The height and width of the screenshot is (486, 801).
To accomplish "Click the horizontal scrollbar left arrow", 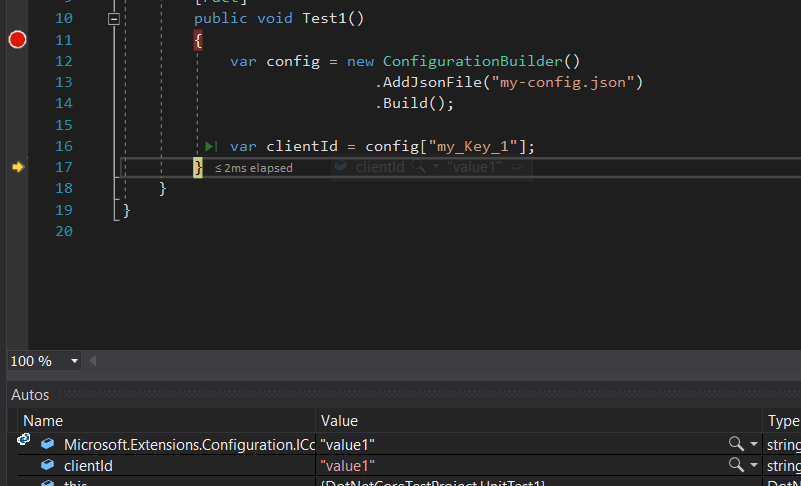I will click(93, 361).
